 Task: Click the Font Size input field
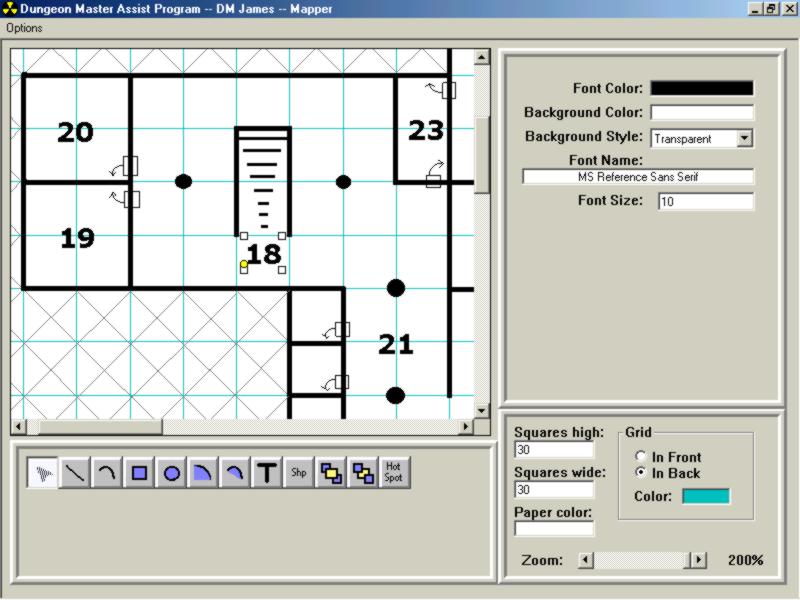click(x=705, y=201)
